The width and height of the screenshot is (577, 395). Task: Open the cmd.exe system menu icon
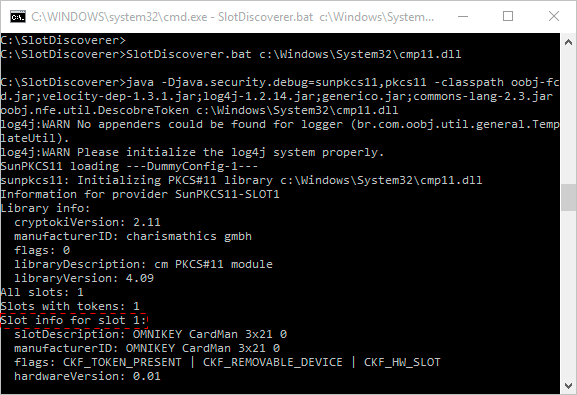pos(18,17)
